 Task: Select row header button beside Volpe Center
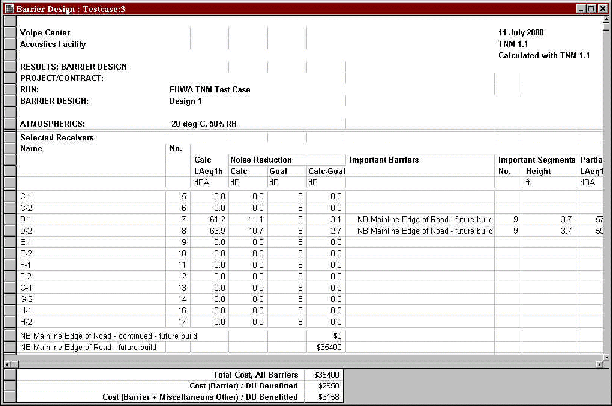pyautogui.click(x=10, y=32)
